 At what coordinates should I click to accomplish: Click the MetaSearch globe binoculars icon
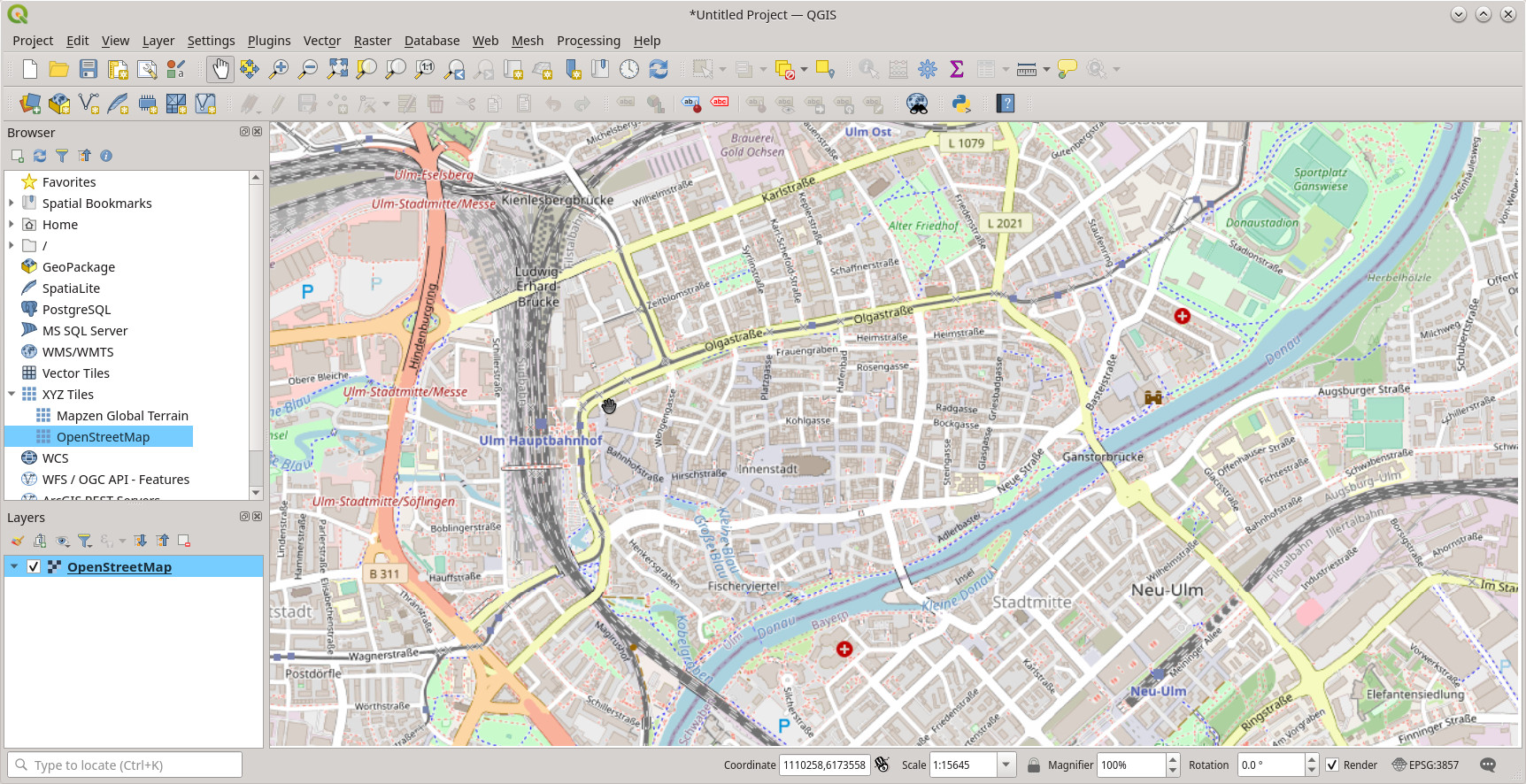(918, 104)
